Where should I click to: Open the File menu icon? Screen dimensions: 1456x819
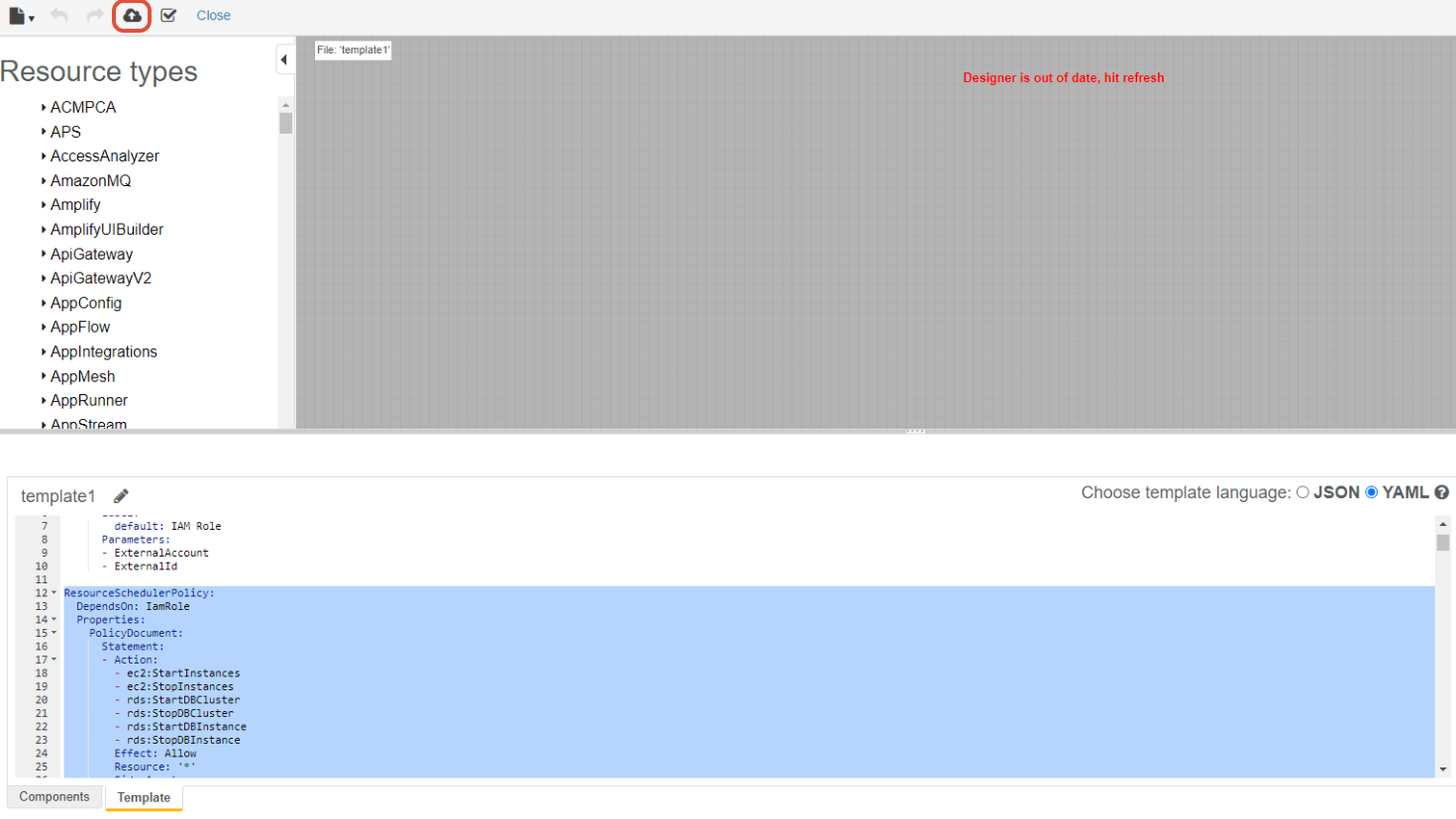20,16
